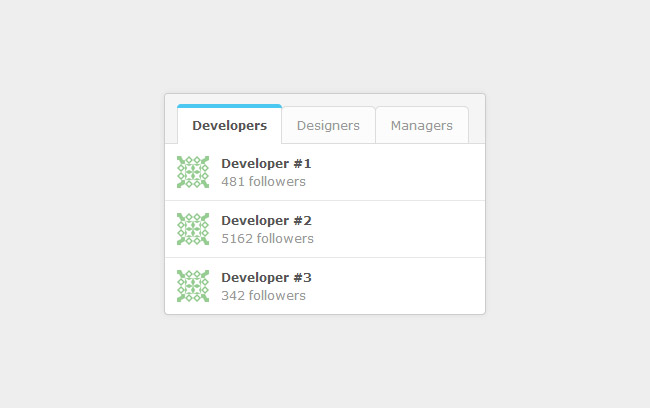Viewport: 650px width, 408px height.
Task: Open the Developer #3 name link
Action: [x=266, y=277]
